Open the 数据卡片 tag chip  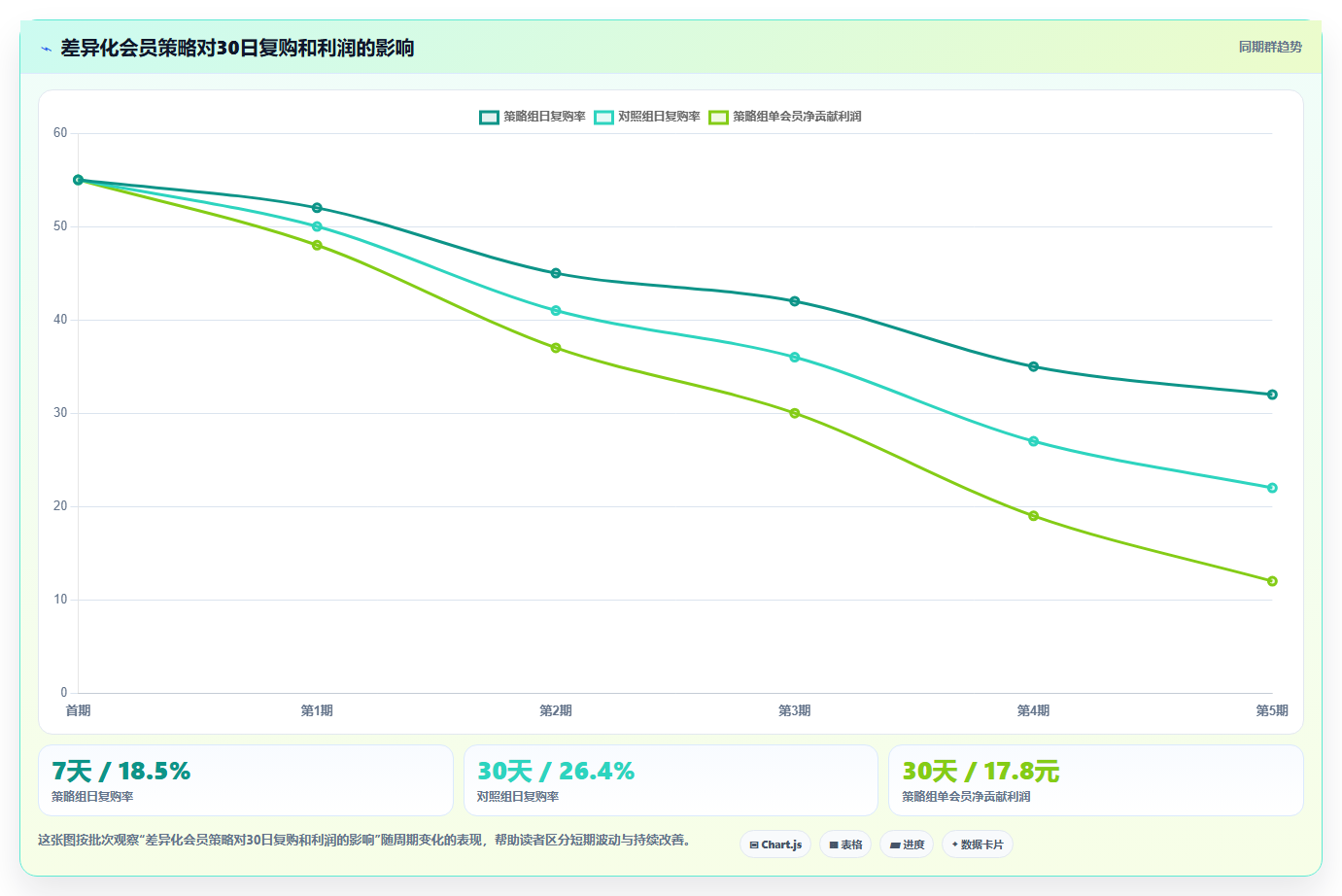click(x=978, y=844)
